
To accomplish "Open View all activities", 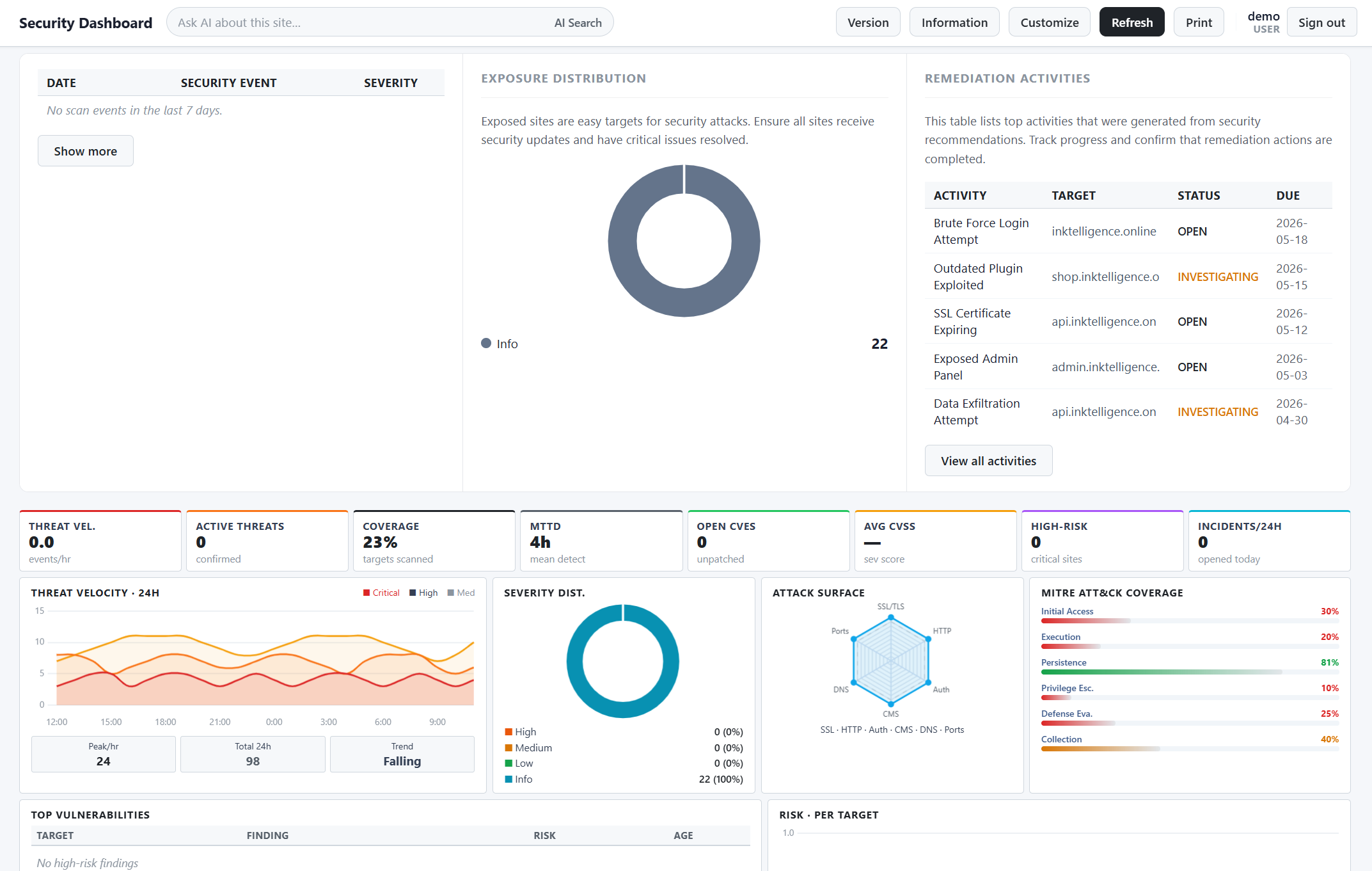I will (x=988, y=461).
